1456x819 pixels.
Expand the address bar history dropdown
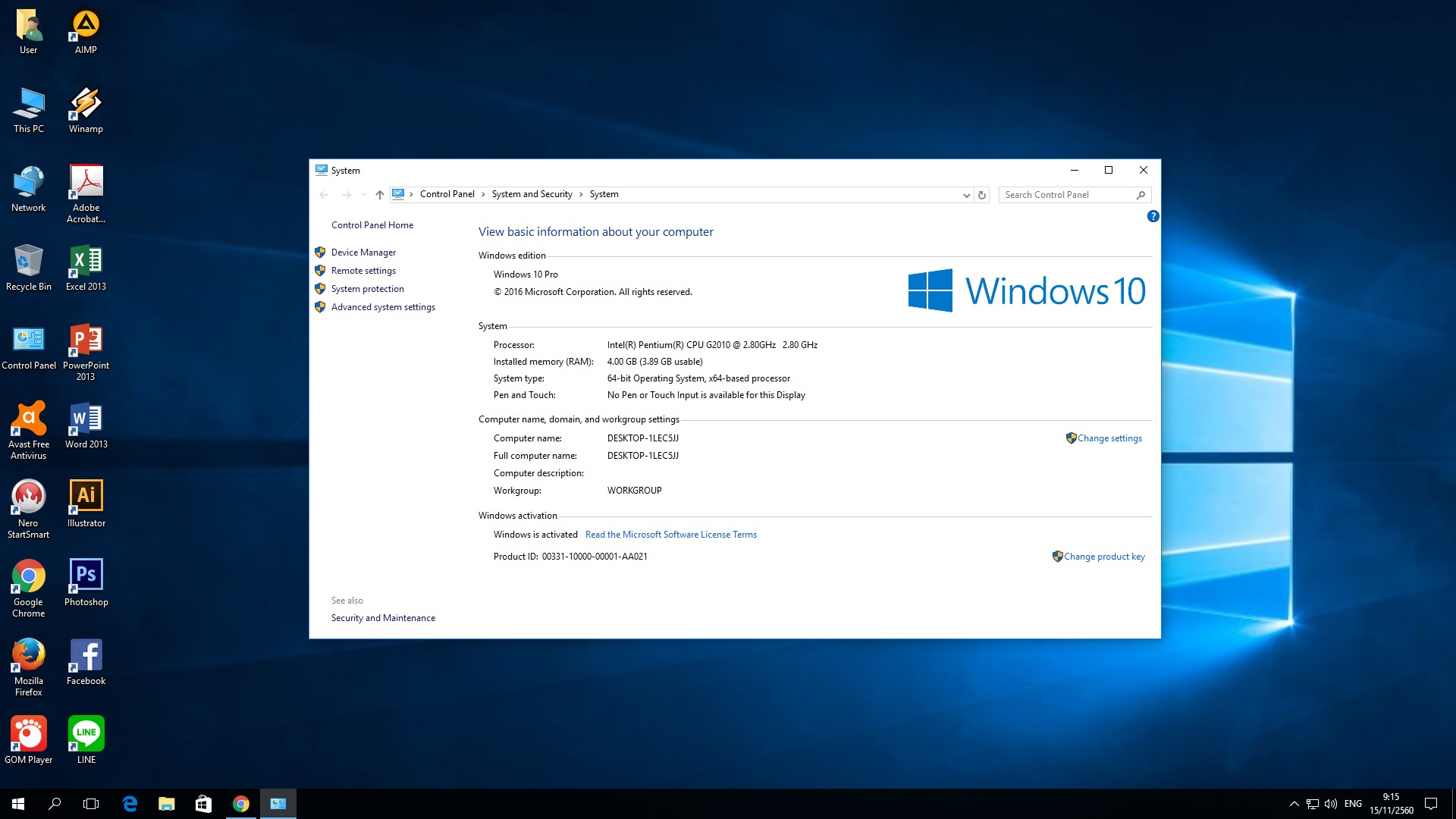966,195
